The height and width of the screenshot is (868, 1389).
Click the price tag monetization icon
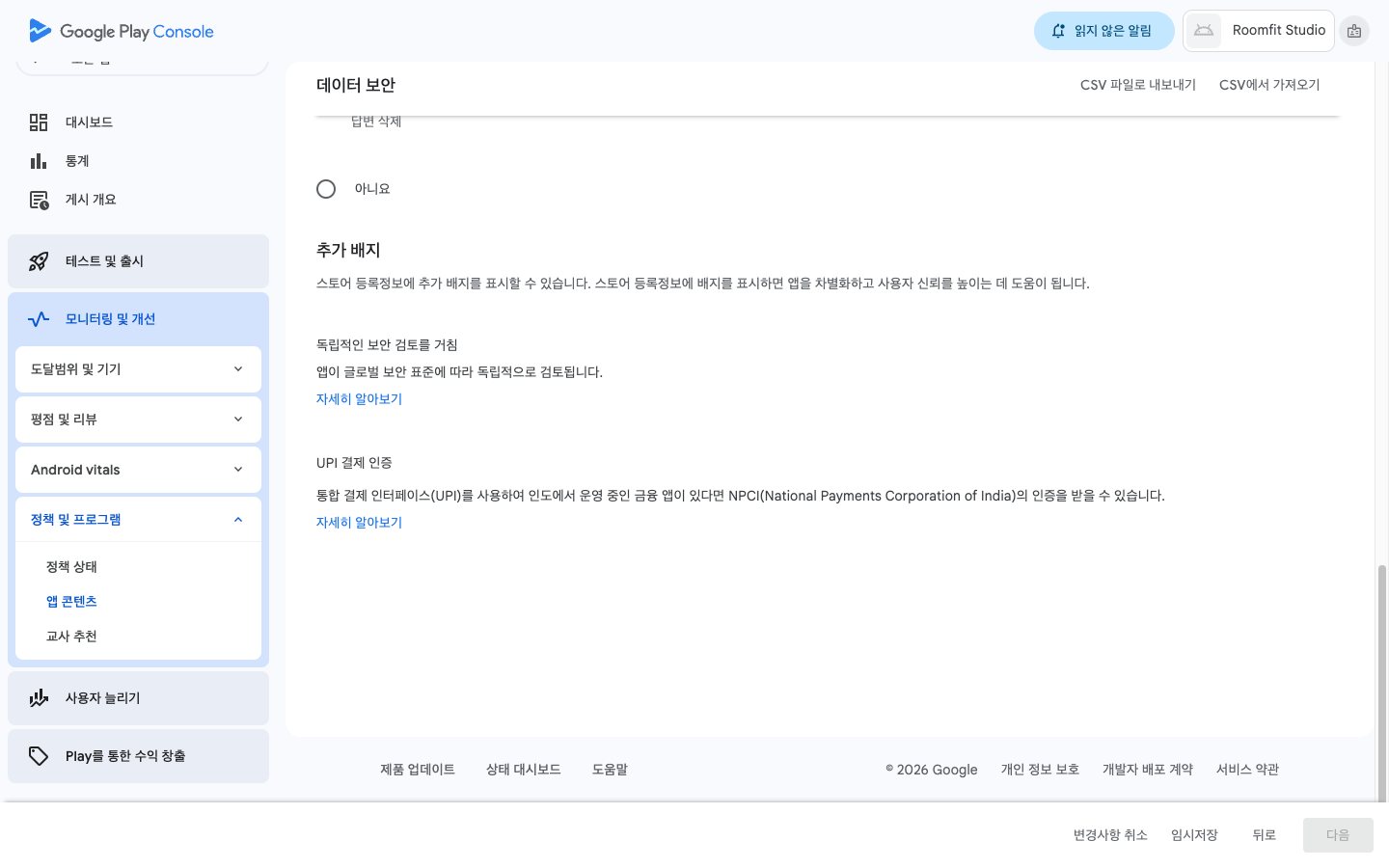click(39, 756)
